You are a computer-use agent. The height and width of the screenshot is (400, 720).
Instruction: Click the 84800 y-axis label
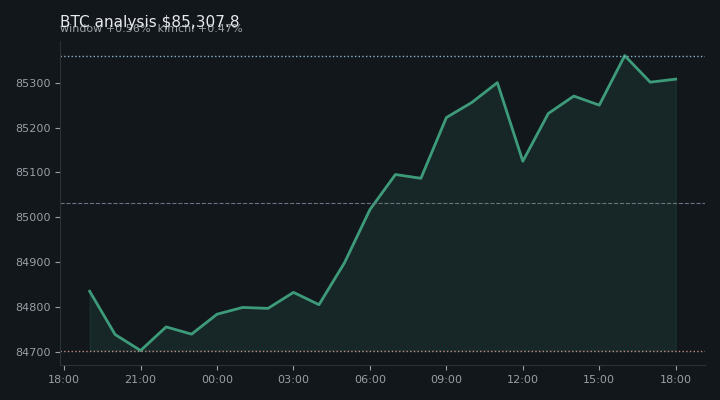click(x=33, y=307)
